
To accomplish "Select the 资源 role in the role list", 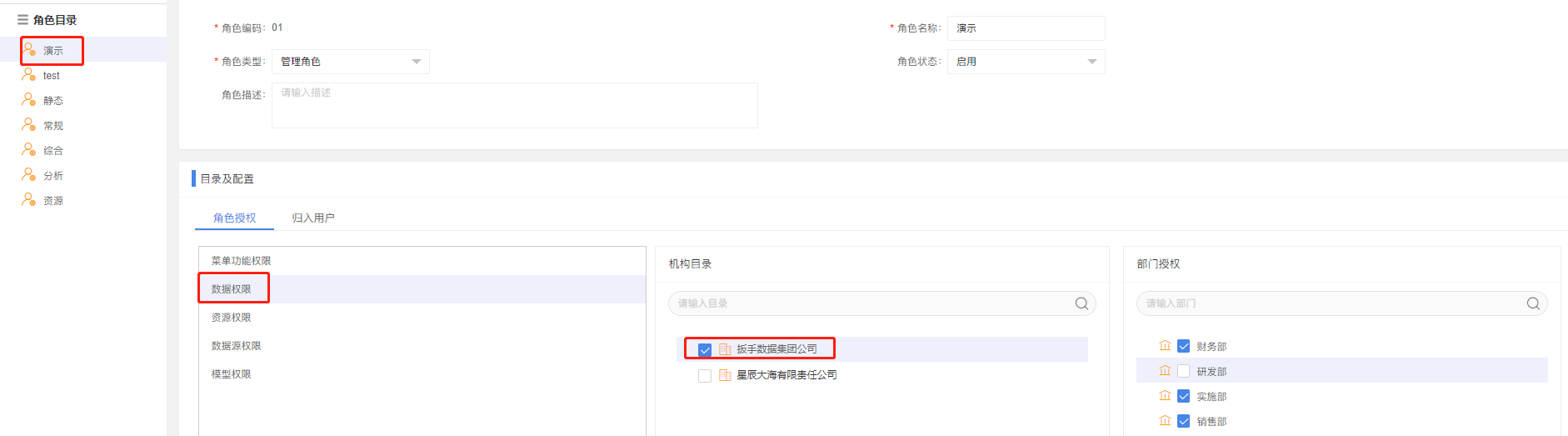I will [x=83, y=200].
